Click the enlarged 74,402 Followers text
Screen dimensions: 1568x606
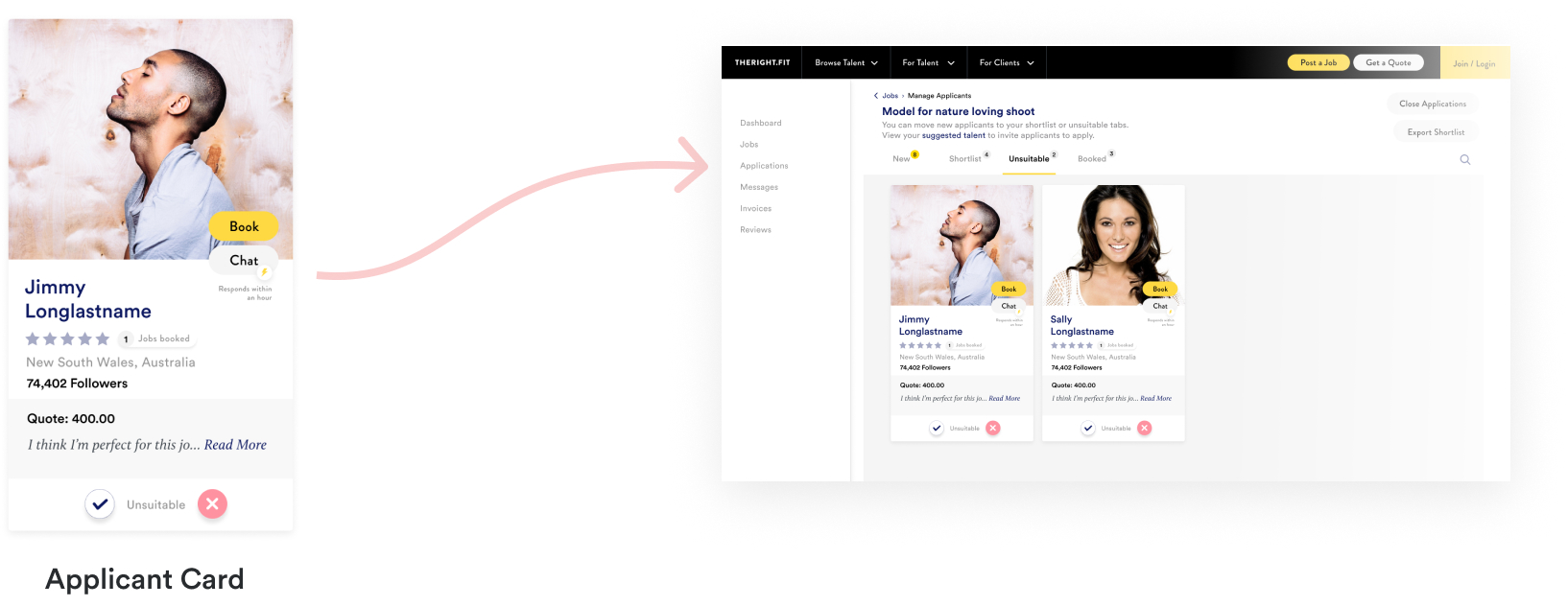point(77,384)
